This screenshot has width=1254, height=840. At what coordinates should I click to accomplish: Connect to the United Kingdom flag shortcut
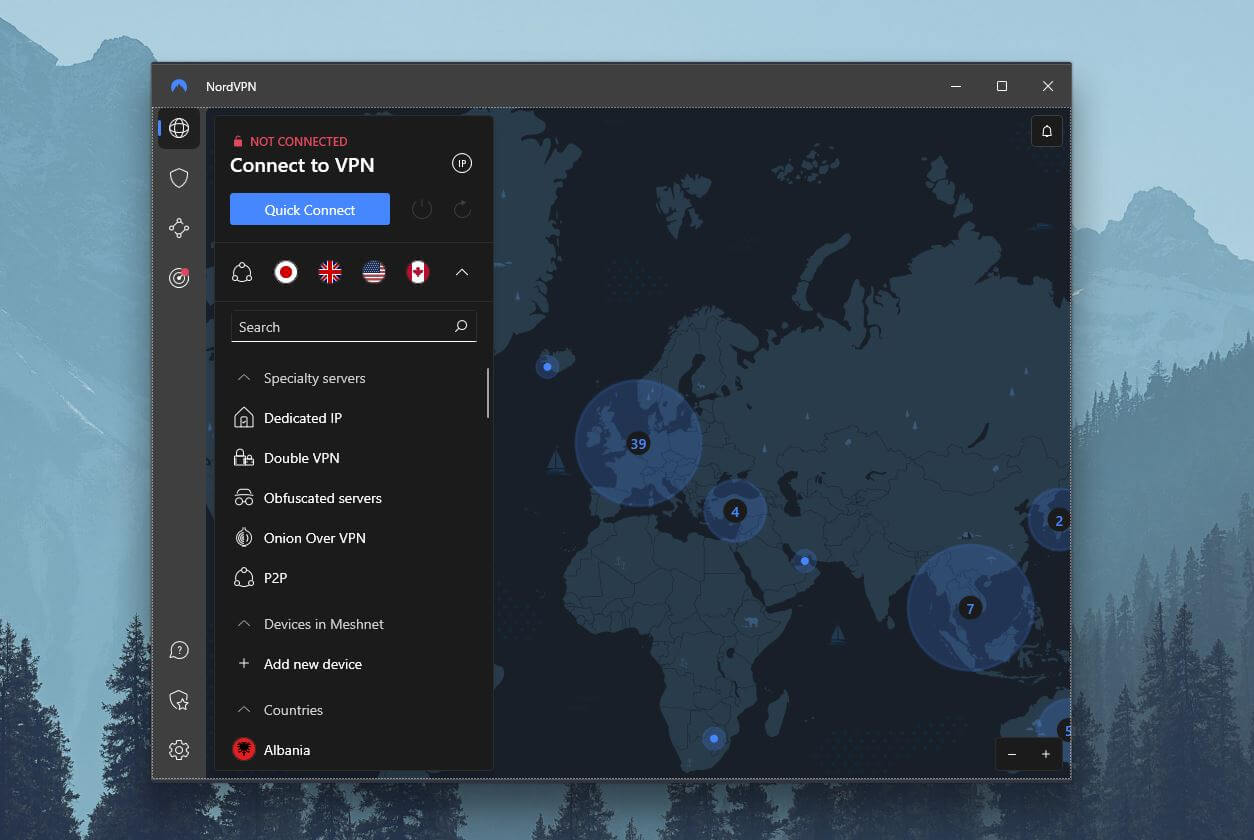(330, 272)
